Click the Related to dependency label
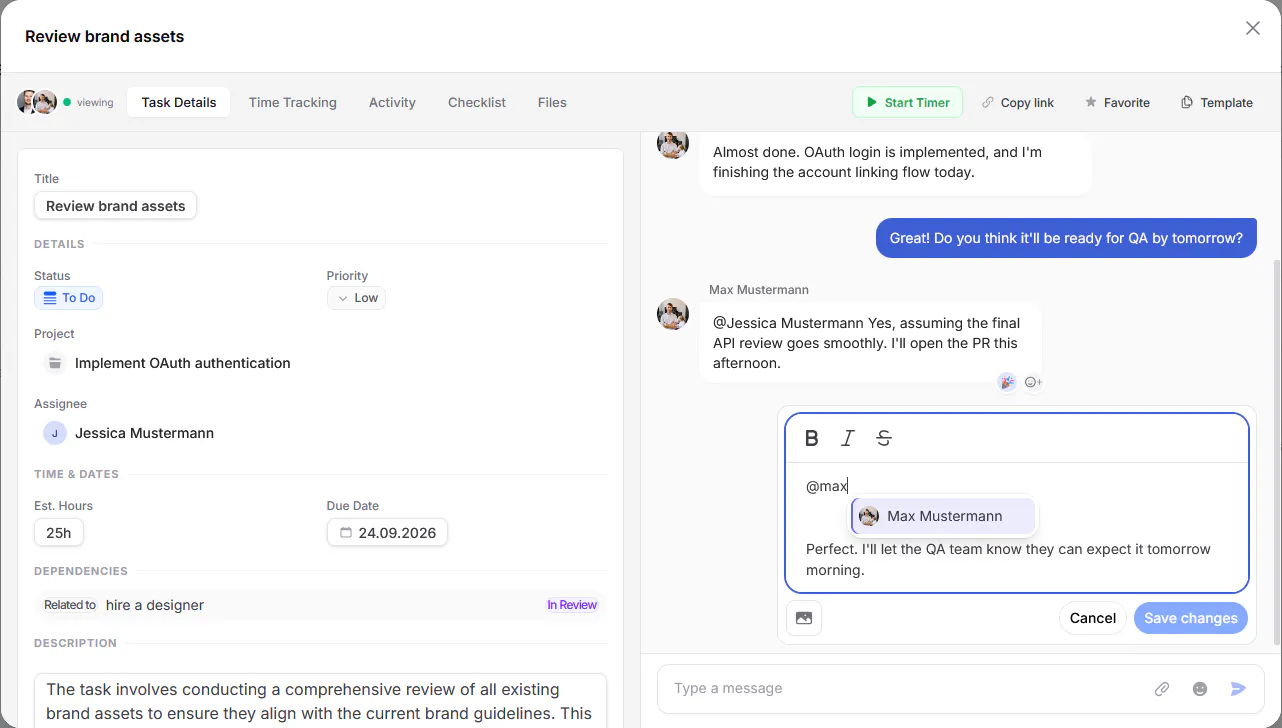Viewport: 1282px width, 728px height. (x=70, y=605)
